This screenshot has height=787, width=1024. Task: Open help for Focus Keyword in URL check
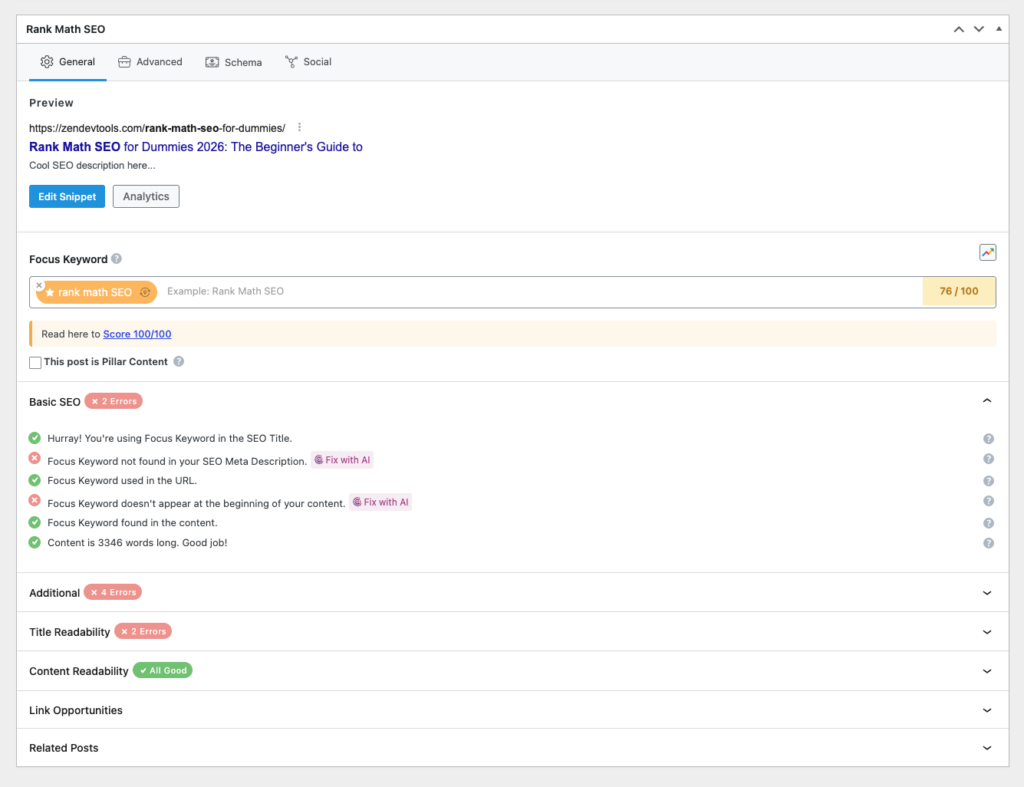point(989,481)
